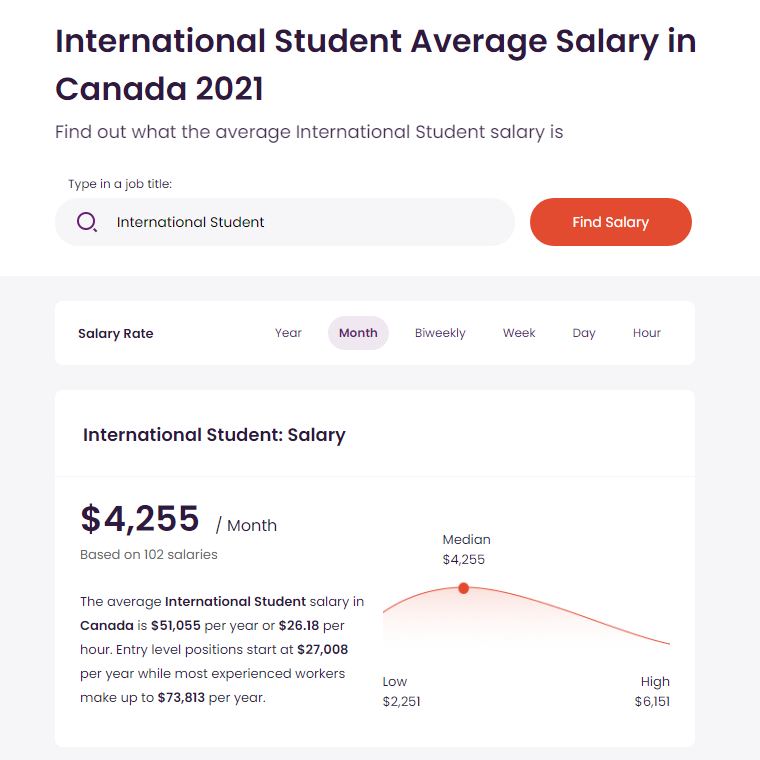
Task: Click the 'Based on 102 salaries' text
Action: pyautogui.click(x=149, y=554)
